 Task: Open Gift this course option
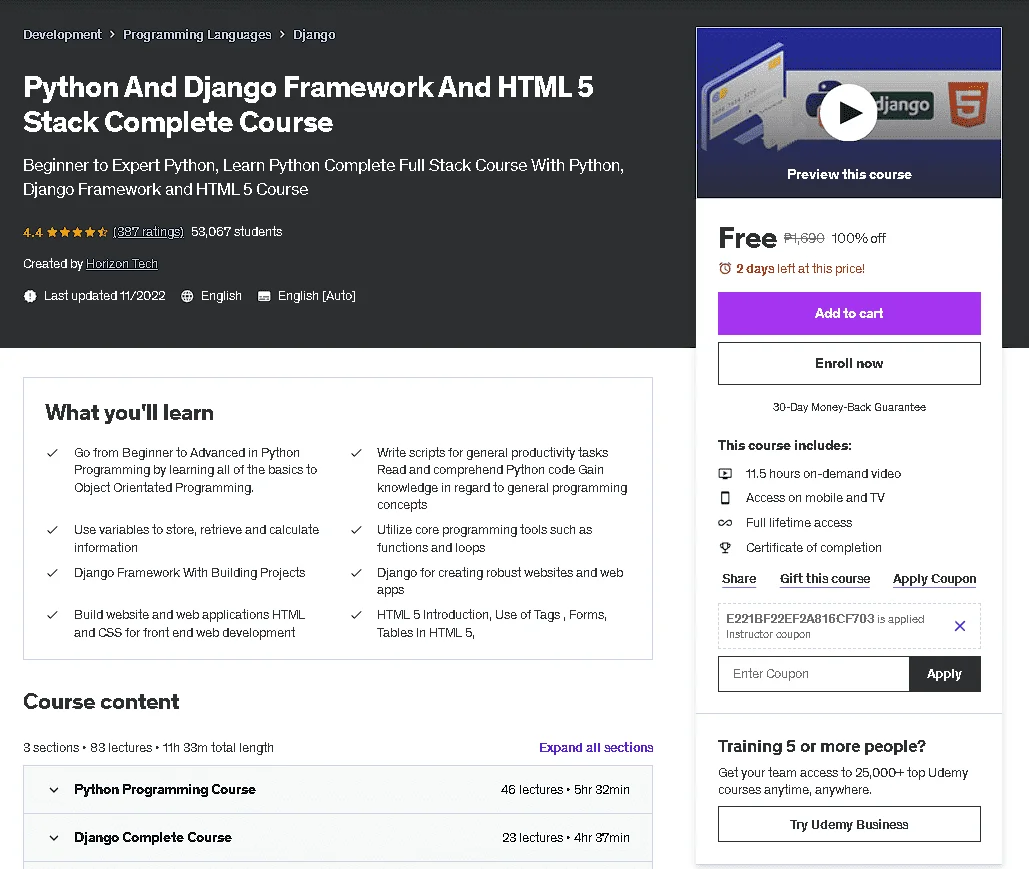coord(825,579)
